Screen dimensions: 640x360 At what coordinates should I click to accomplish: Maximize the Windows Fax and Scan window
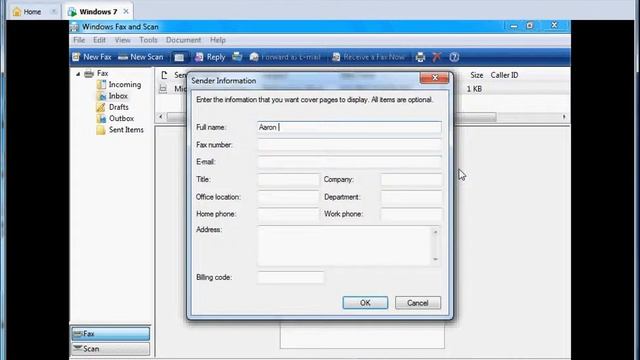[x=530, y=26]
